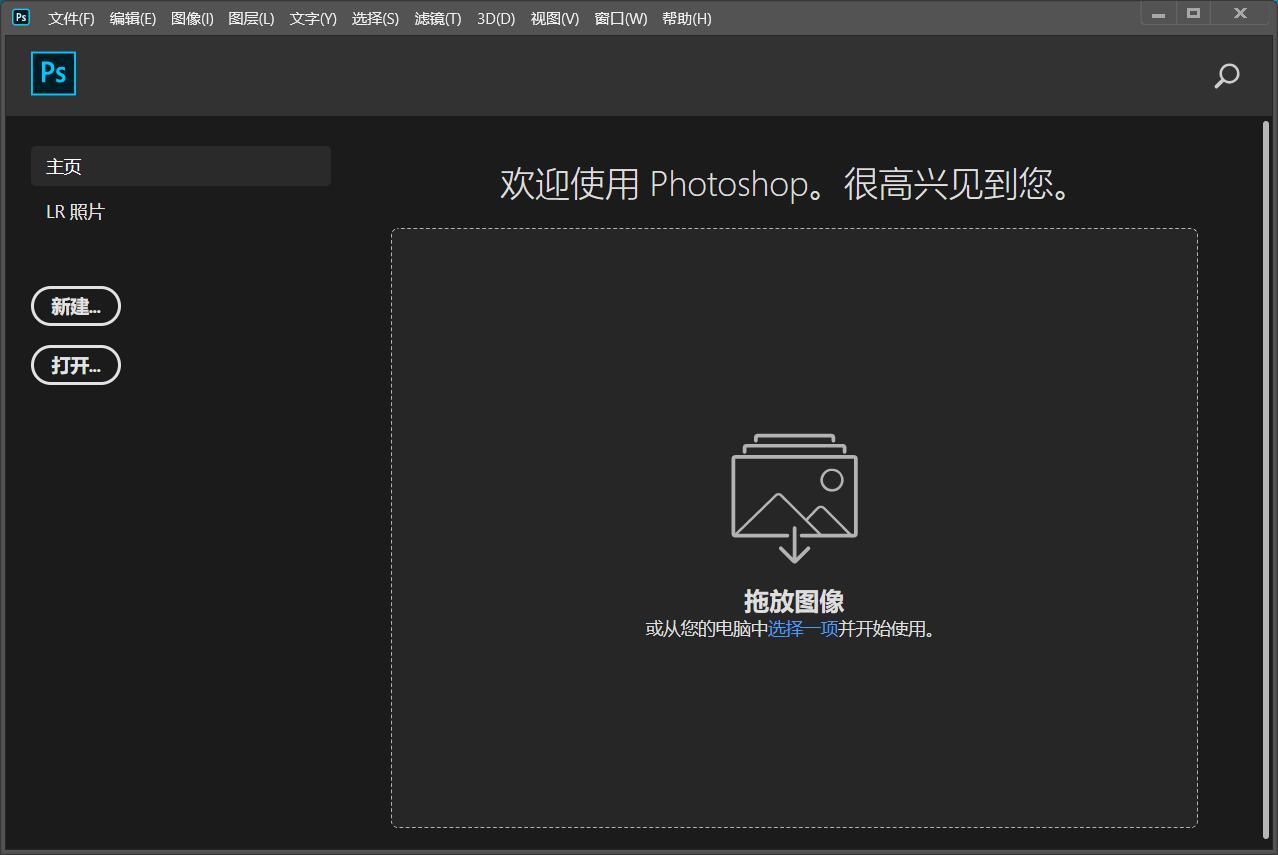Open the 视图(V) menu
The image size is (1278, 855).
click(x=554, y=19)
